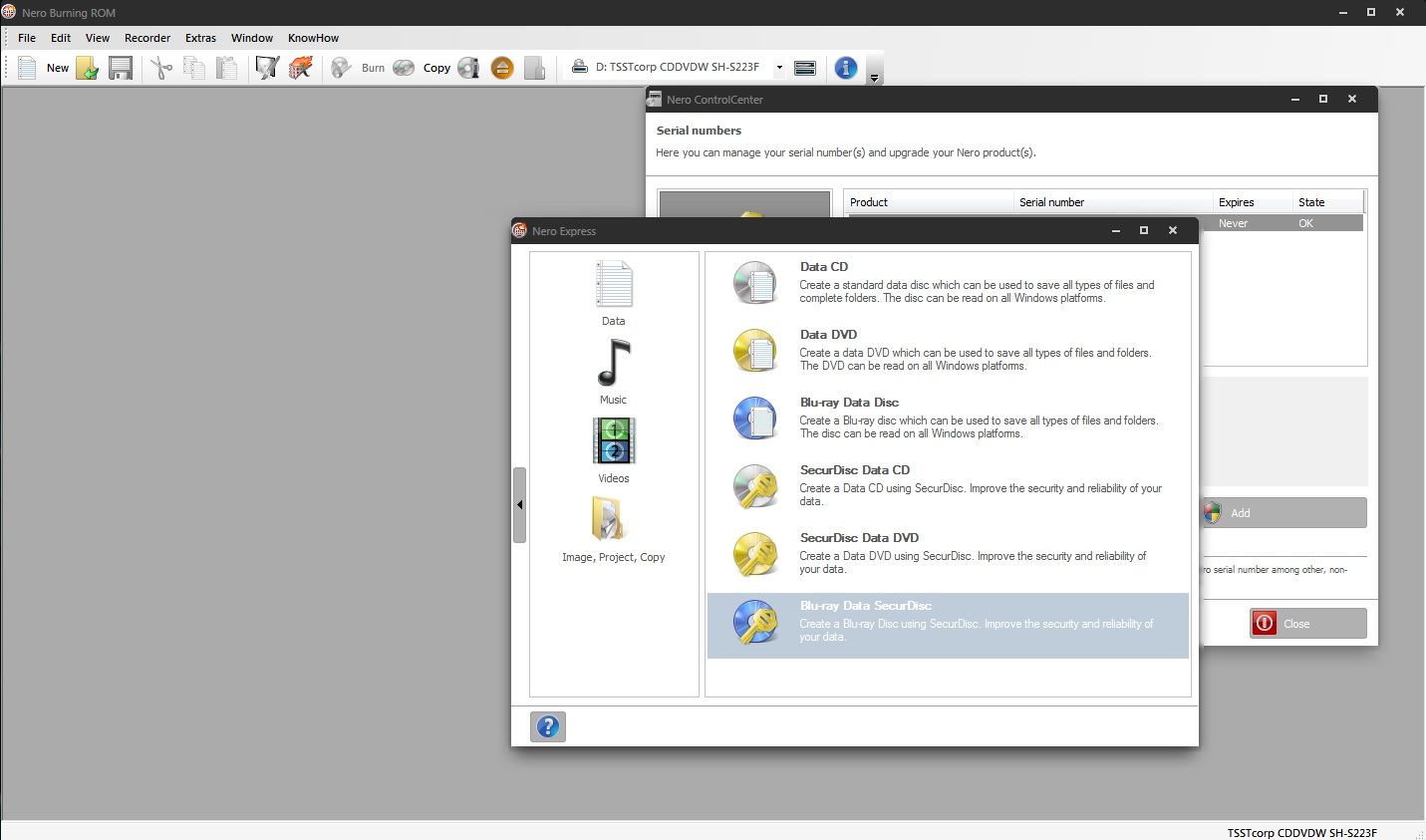The height and width of the screenshot is (840, 1426).
Task: Open the View menu
Action: click(x=98, y=38)
